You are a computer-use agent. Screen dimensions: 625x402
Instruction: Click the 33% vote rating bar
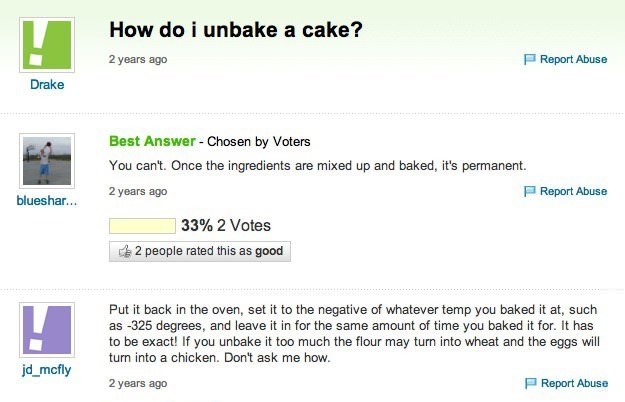(142, 225)
